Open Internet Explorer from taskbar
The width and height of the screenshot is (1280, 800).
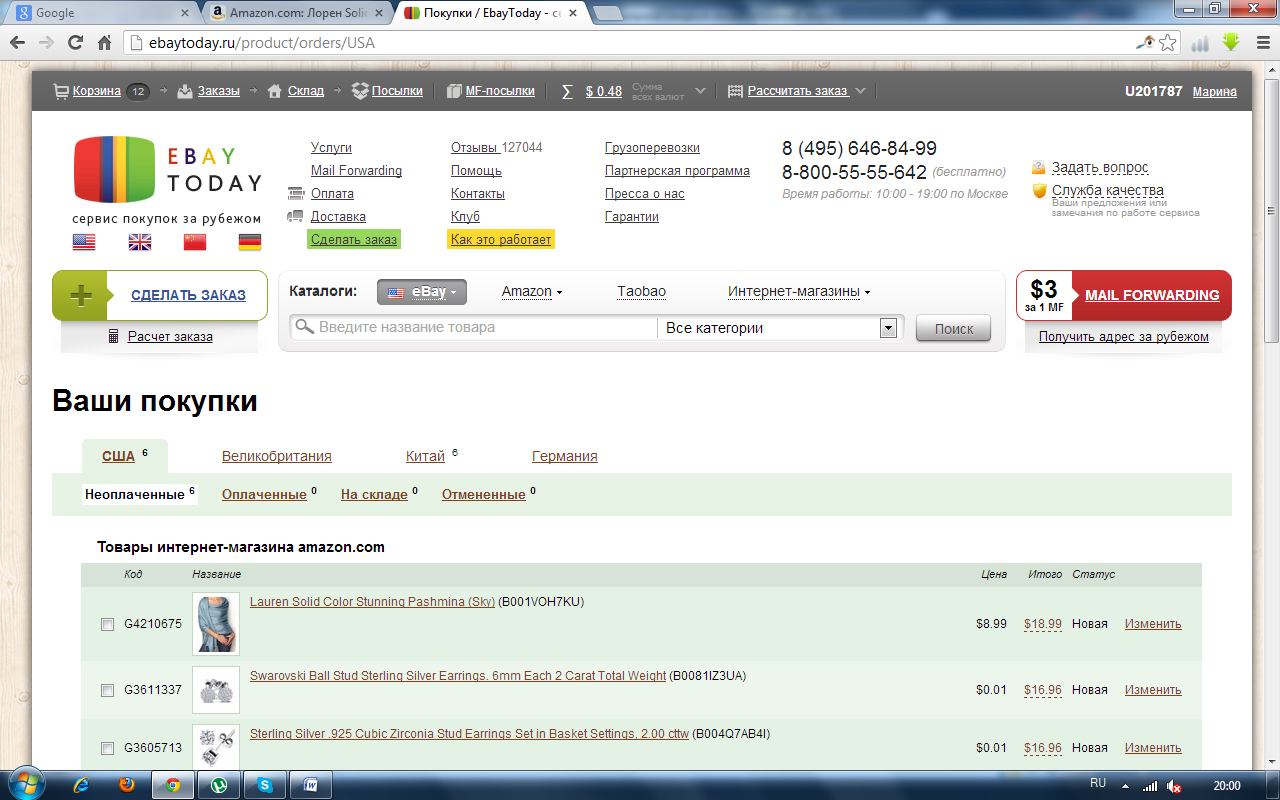click(83, 785)
